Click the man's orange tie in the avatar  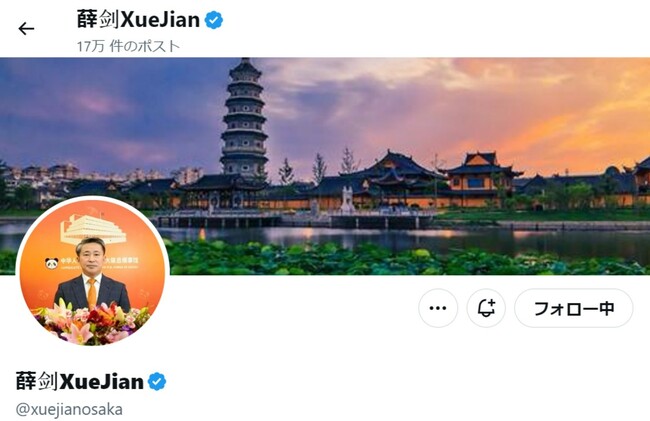pyautogui.click(x=92, y=293)
